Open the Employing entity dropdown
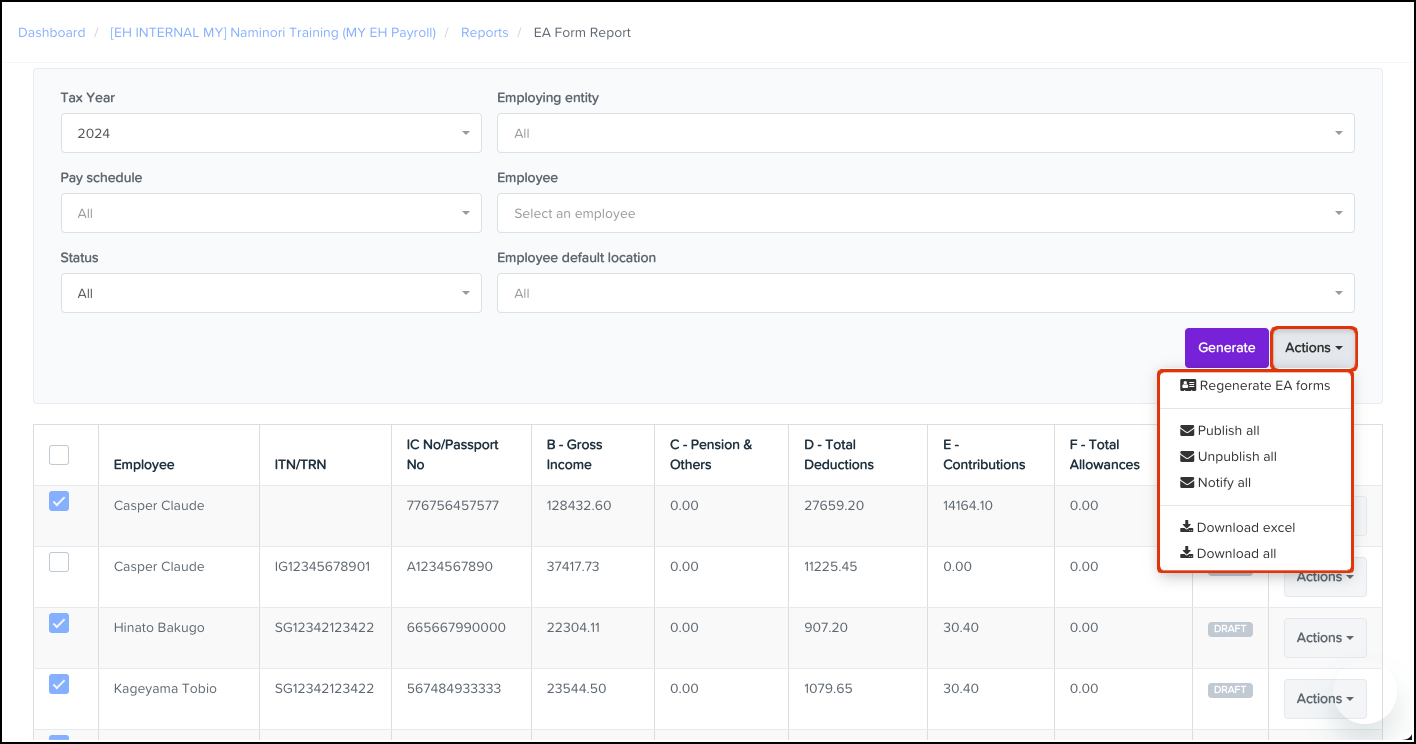 tap(925, 133)
